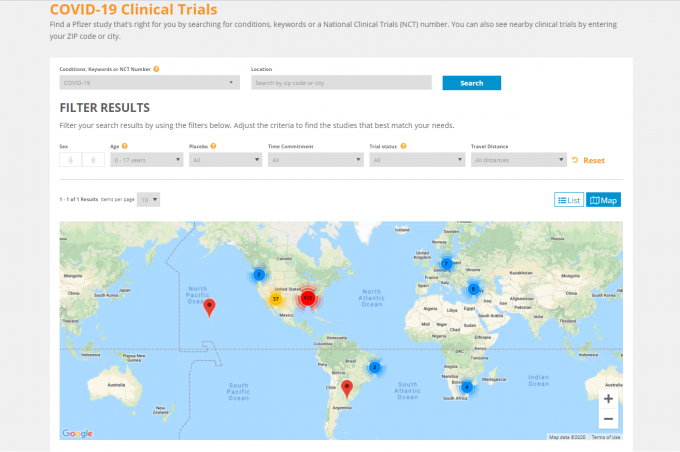Open the Trial status dropdown
680x452 pixels.
pos(417,160)
